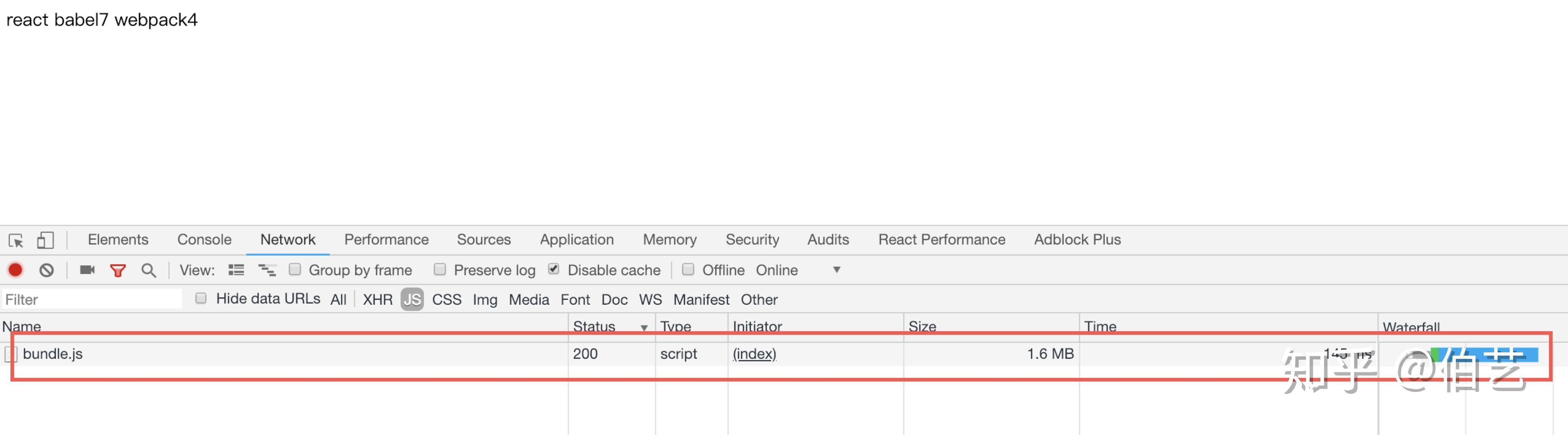
Task: Show the overview via the waterfall view icon
Action: (x=267, y=270)
